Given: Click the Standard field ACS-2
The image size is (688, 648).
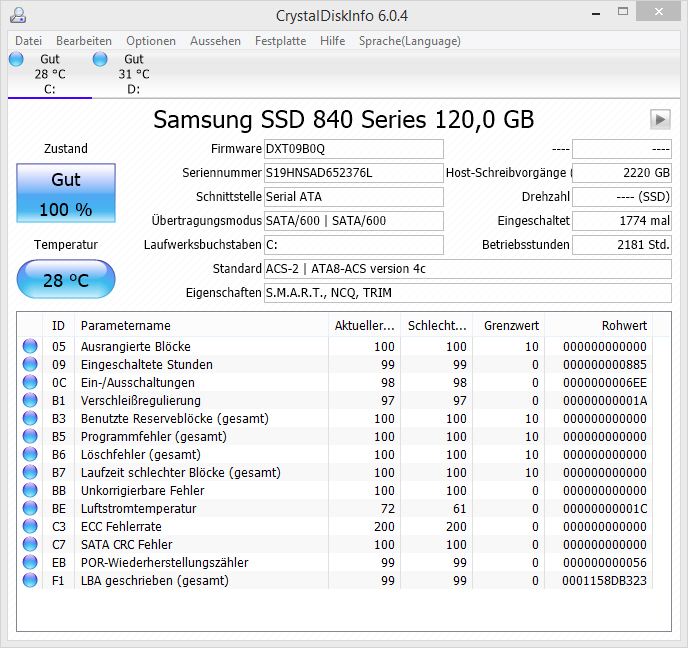Looking at the screenshot, I should coord(468,269).
